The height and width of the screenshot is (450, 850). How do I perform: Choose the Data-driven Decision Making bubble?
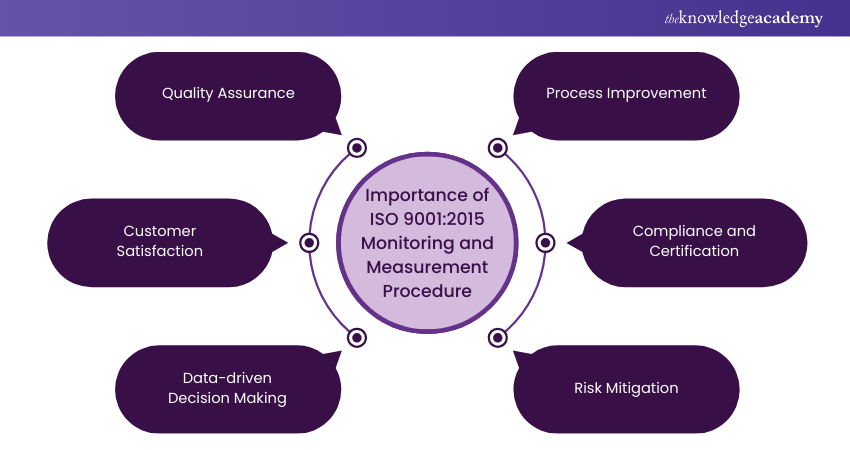(228, 388)
